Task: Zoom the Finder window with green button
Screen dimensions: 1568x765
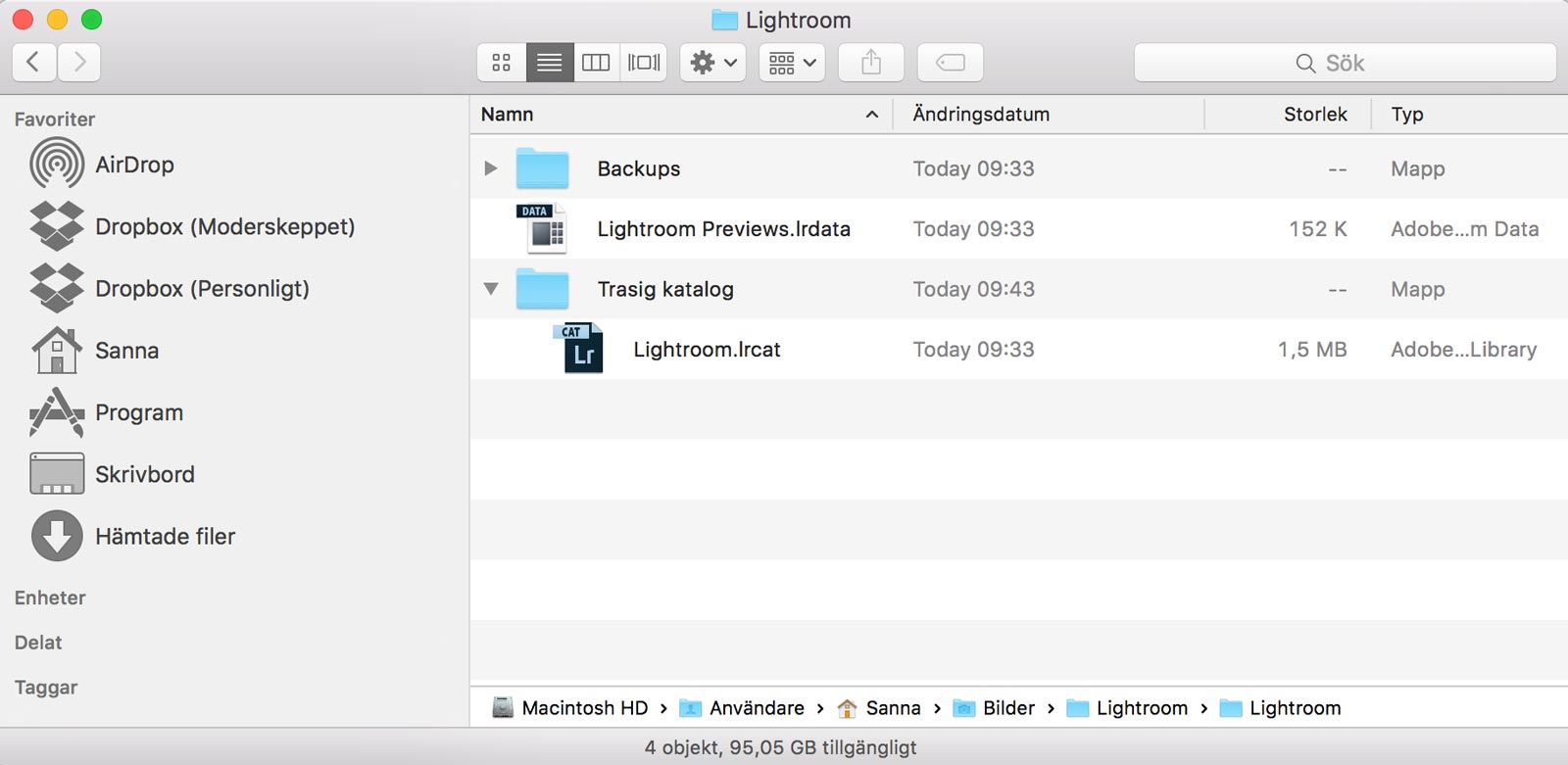Action: click(x=91, y=20)
